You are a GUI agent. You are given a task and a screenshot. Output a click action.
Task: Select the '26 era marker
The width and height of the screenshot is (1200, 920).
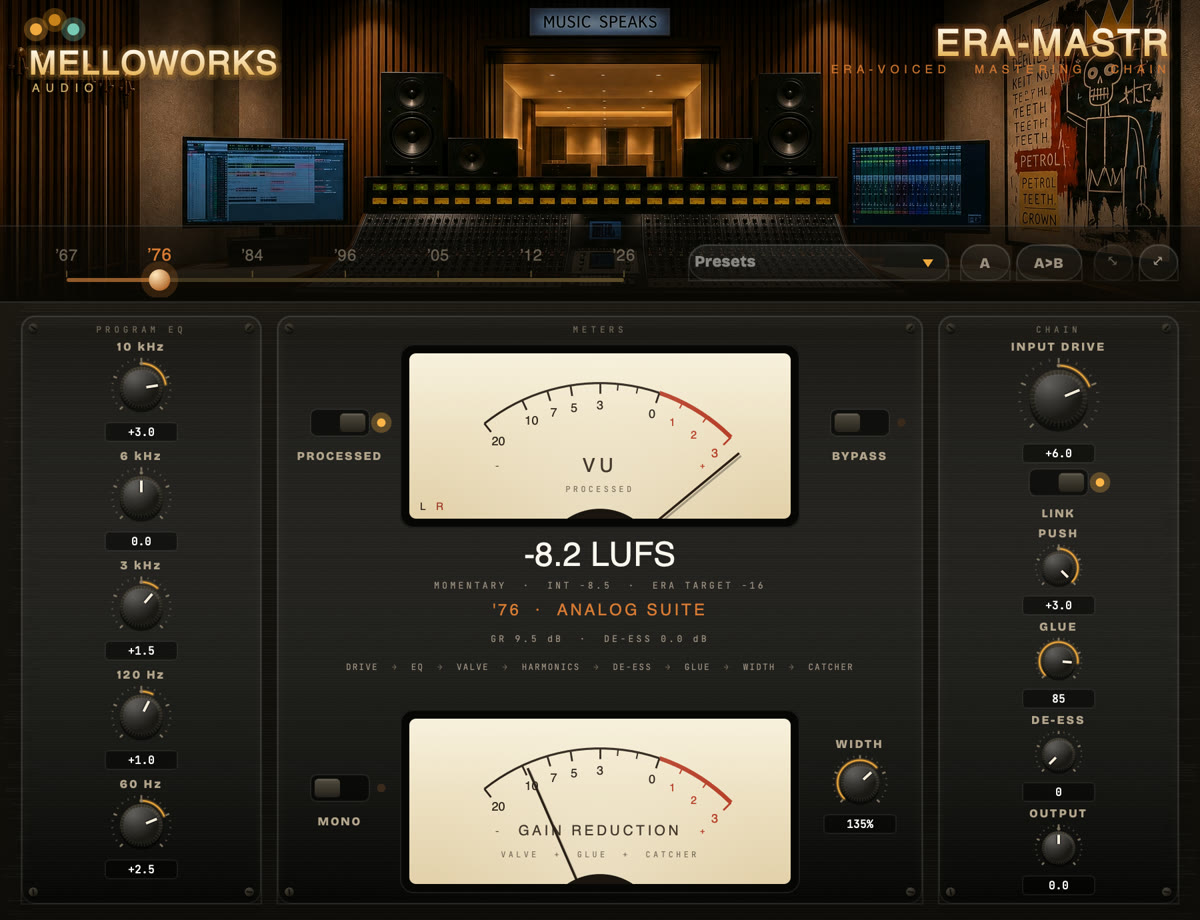coord(624,255)
